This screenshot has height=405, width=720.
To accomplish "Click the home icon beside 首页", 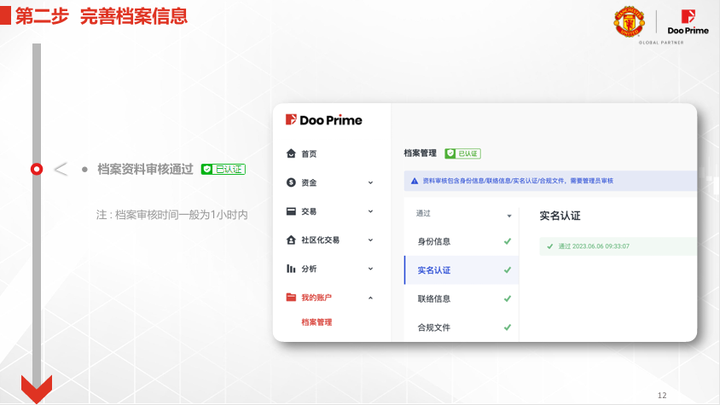I will coord(291,153).
